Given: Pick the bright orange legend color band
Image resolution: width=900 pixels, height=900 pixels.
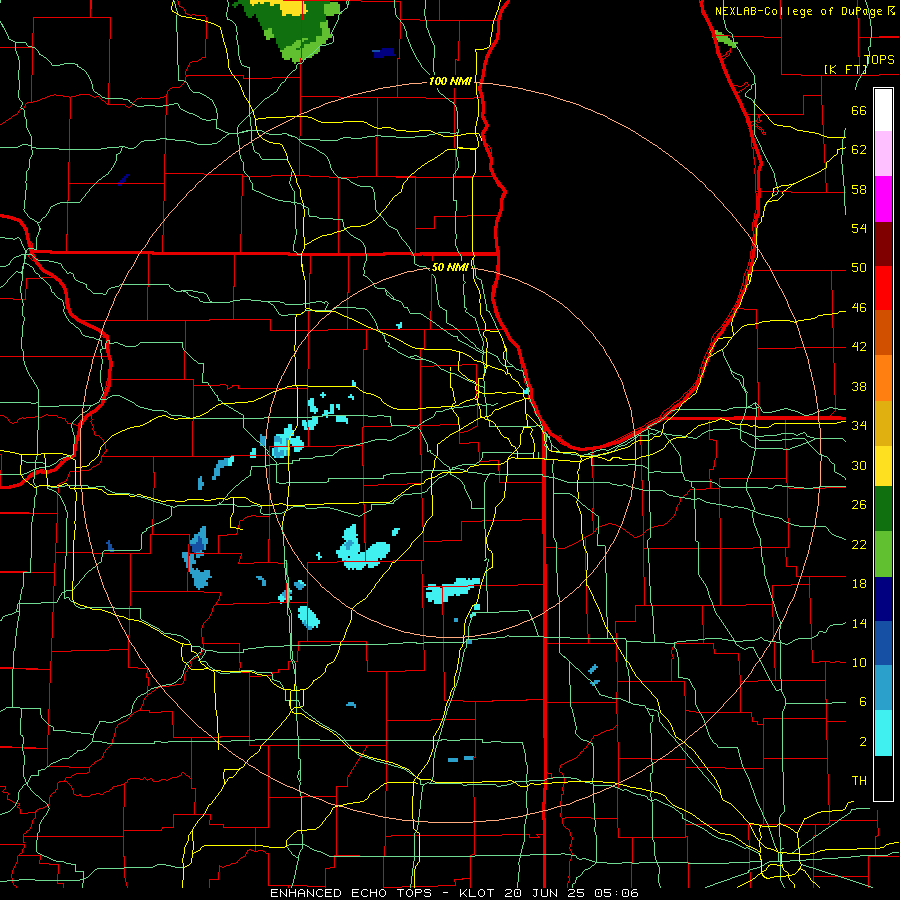Looking at the screenshot, I should pyautogui.click(x=883, y=378).
